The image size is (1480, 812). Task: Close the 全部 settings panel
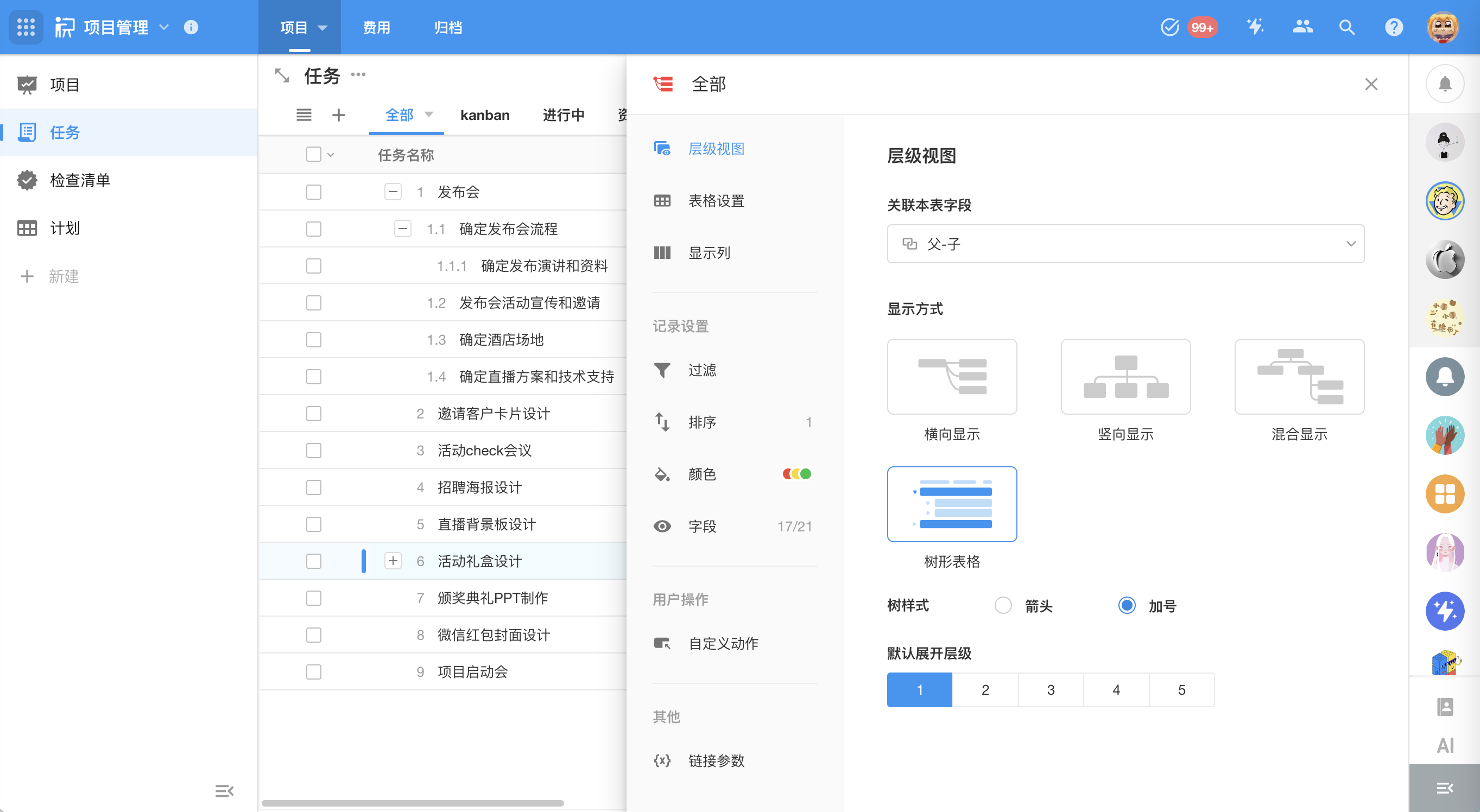coord(1371,85)
